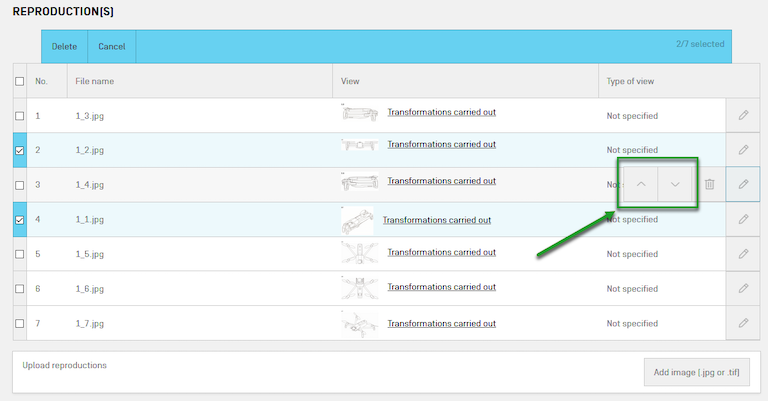
Task: Toggle the select-all checkbox in header
Action: (x=20, y=81)
